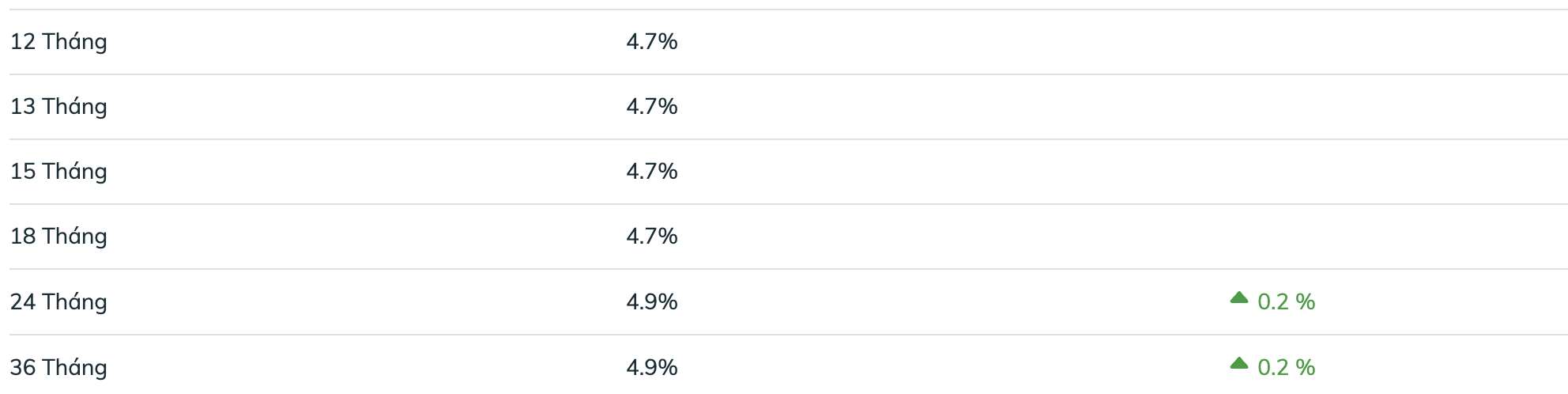Select the 15 Tháng term label
Screen dimensions: 1568x394
(58, 172)
